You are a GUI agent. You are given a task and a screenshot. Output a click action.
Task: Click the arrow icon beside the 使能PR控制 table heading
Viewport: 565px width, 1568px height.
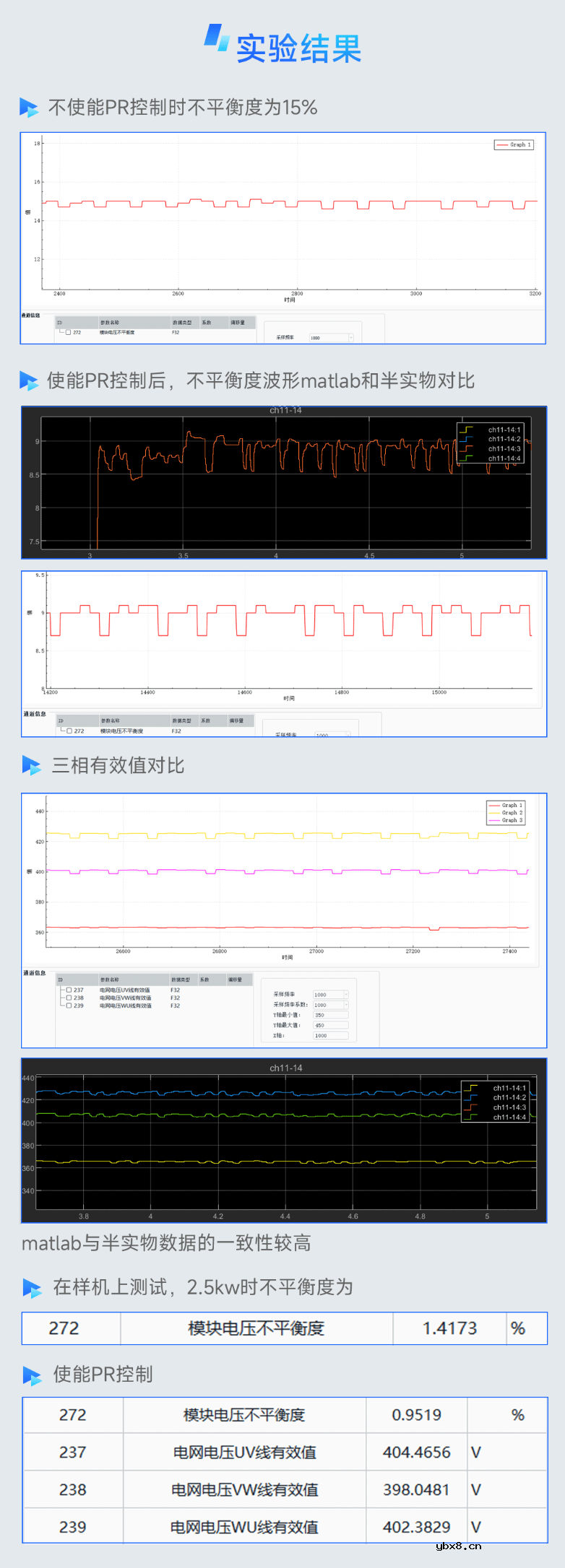32,1375
